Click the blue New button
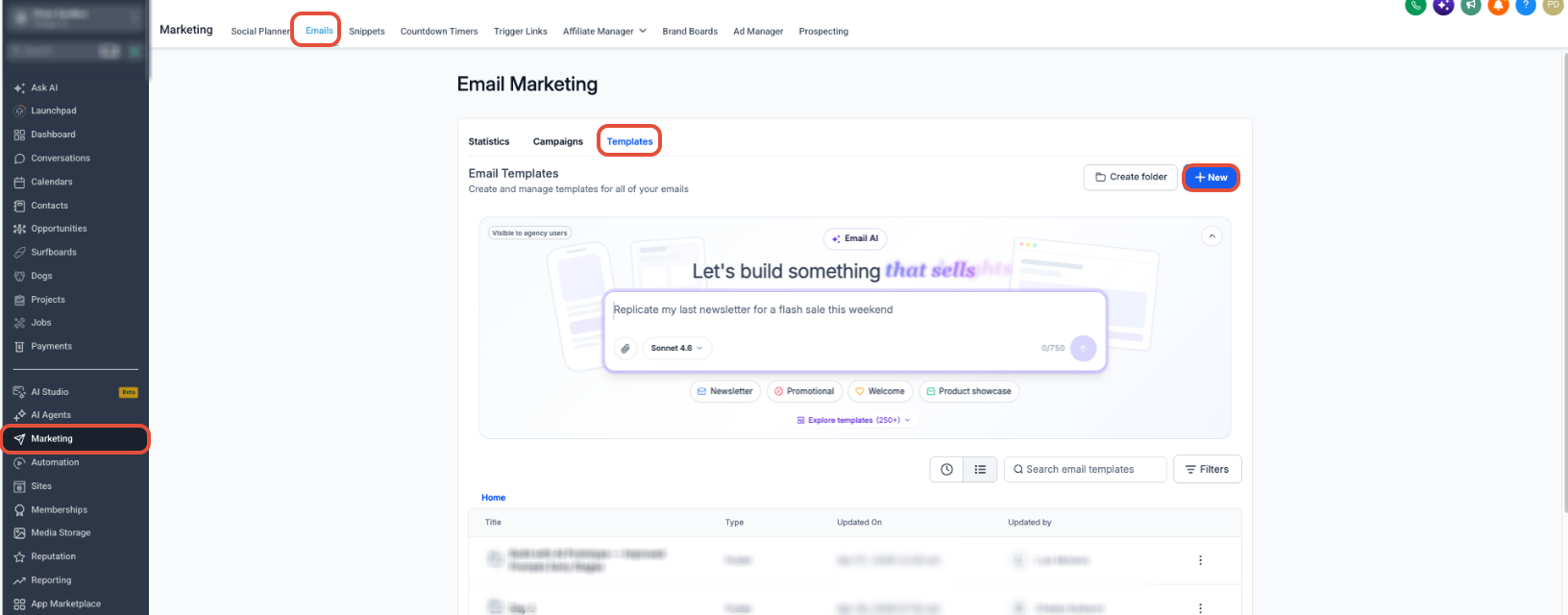This screenshot has height=615, width=1568. [x=1211, y=178]
